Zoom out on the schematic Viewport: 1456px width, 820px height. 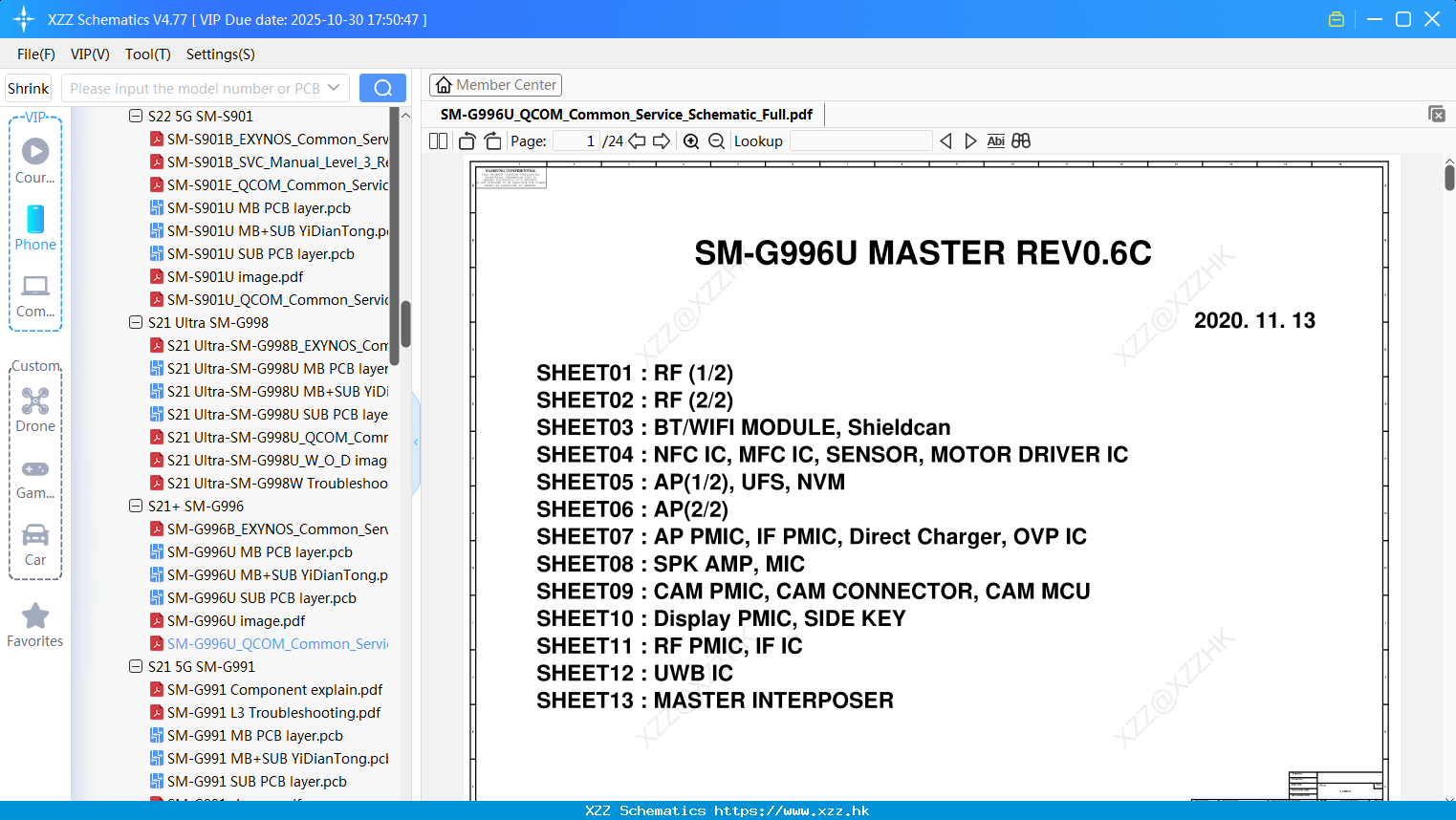coord(716,140)
